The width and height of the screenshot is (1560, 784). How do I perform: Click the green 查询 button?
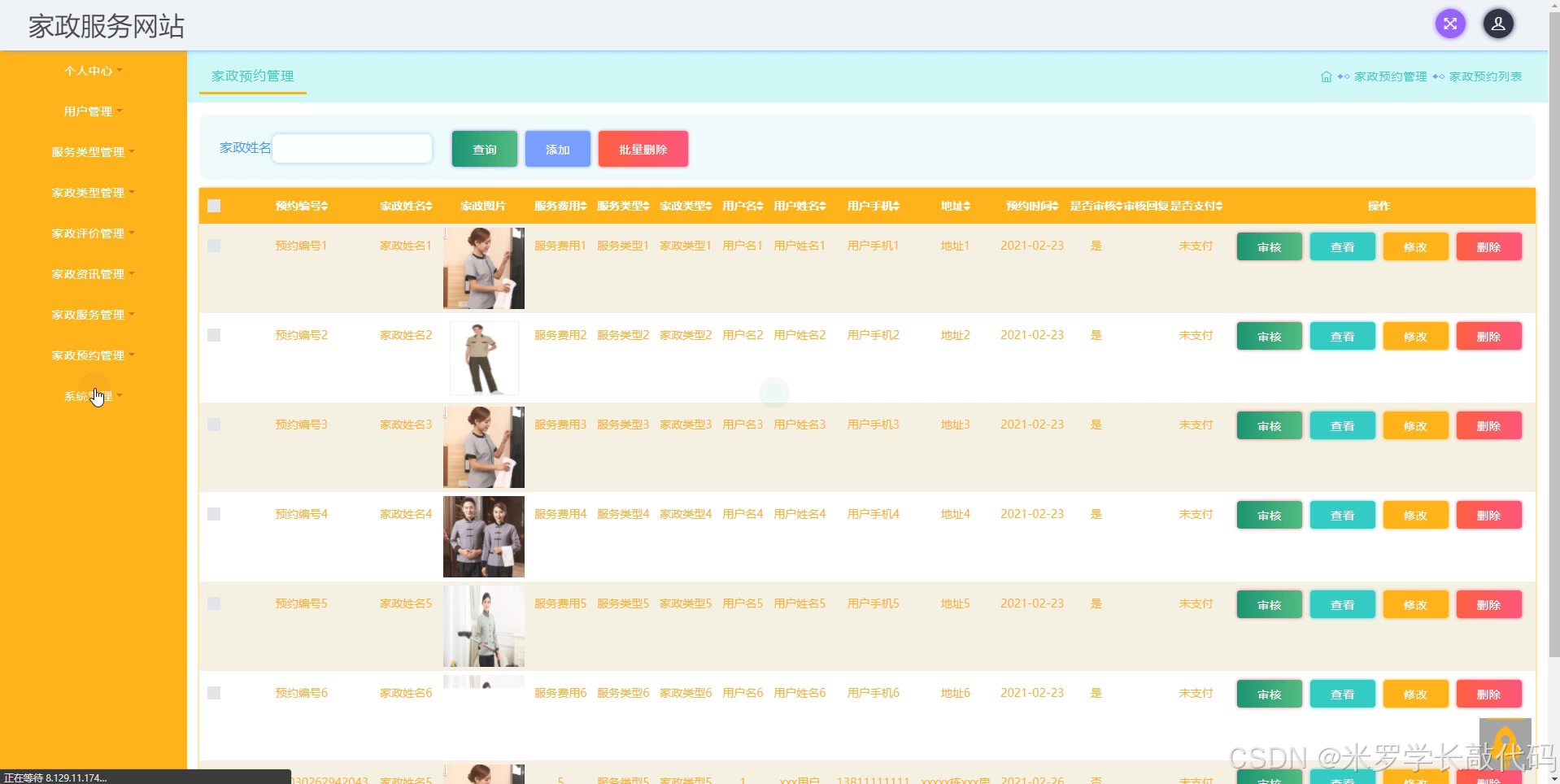485,149
